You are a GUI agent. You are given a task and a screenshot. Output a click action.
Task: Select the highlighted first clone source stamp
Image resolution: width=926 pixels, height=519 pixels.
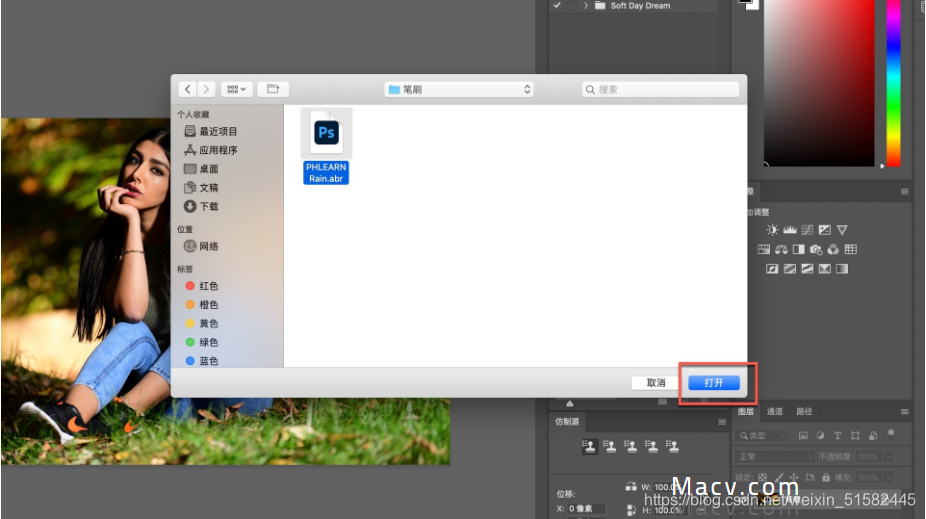589,446
